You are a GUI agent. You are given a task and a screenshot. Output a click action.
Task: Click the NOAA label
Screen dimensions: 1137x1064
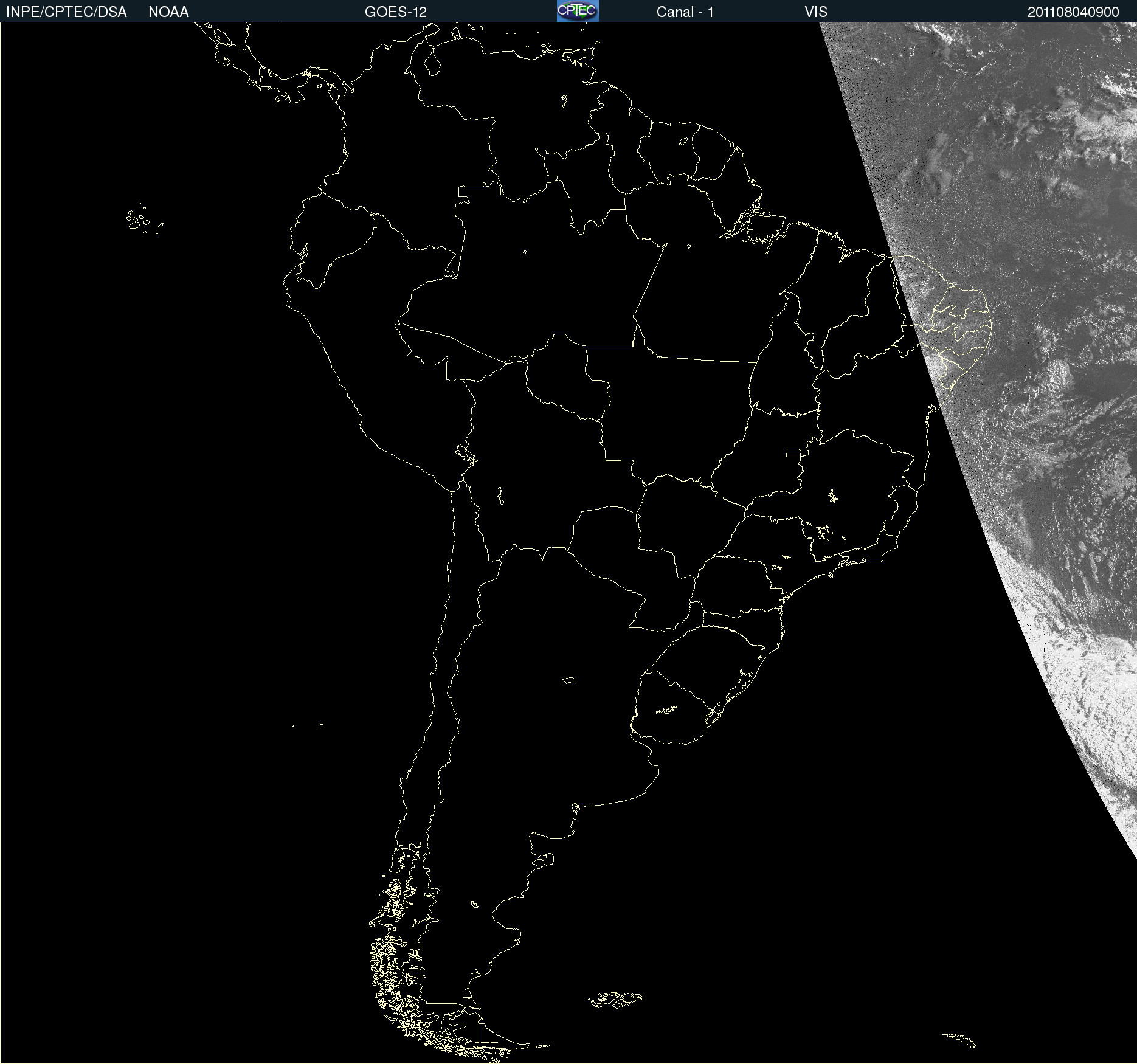[168, 12]
